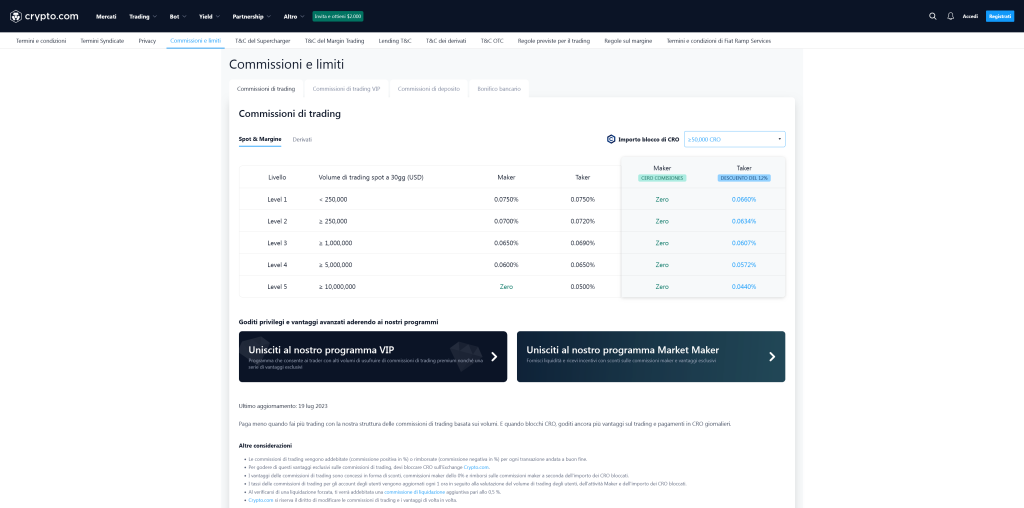Screen dimensions: 1024x508
Task: Click the 0.0634% taker discount value
Action: pos(744,221)
